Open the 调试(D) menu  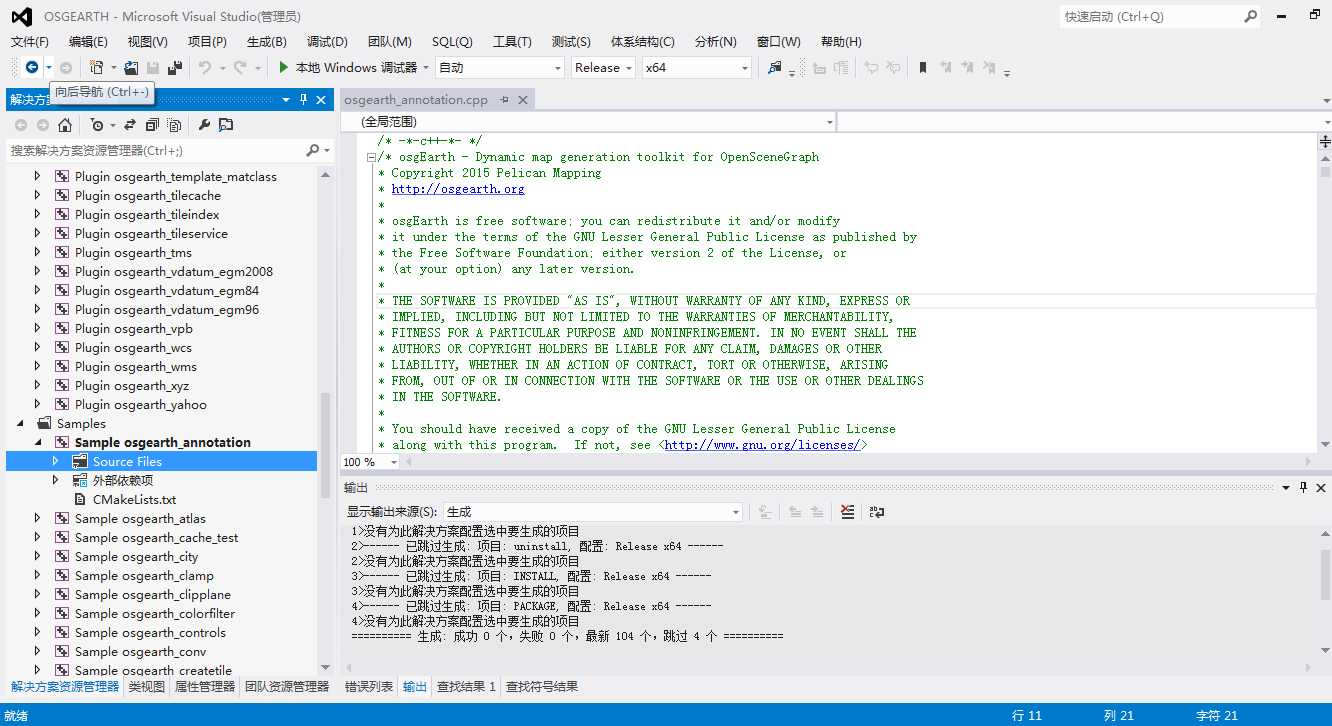[x=327, y=41]
